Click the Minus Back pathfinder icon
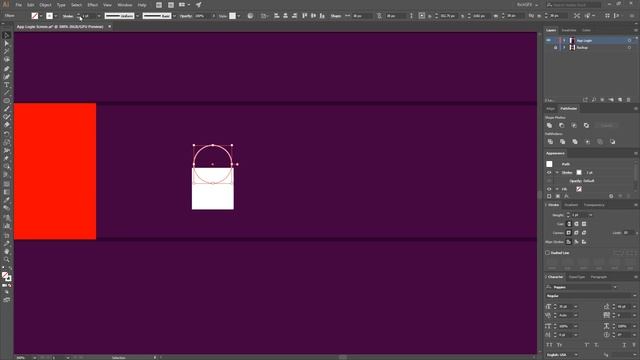The image size is (640, 360). (613, 142)
